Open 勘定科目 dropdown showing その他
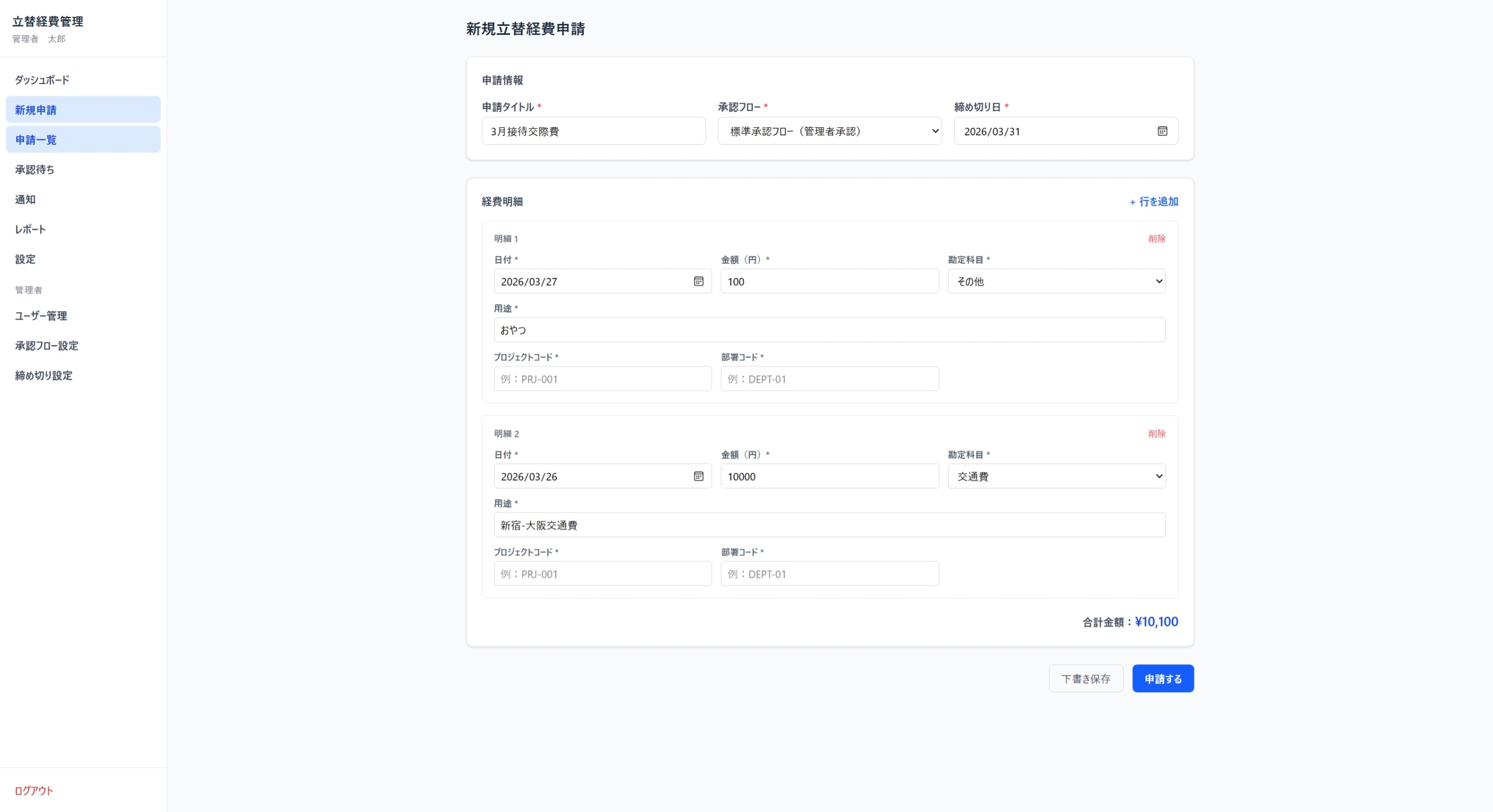The image size is (1493, 812). (x=1056, y=281)
